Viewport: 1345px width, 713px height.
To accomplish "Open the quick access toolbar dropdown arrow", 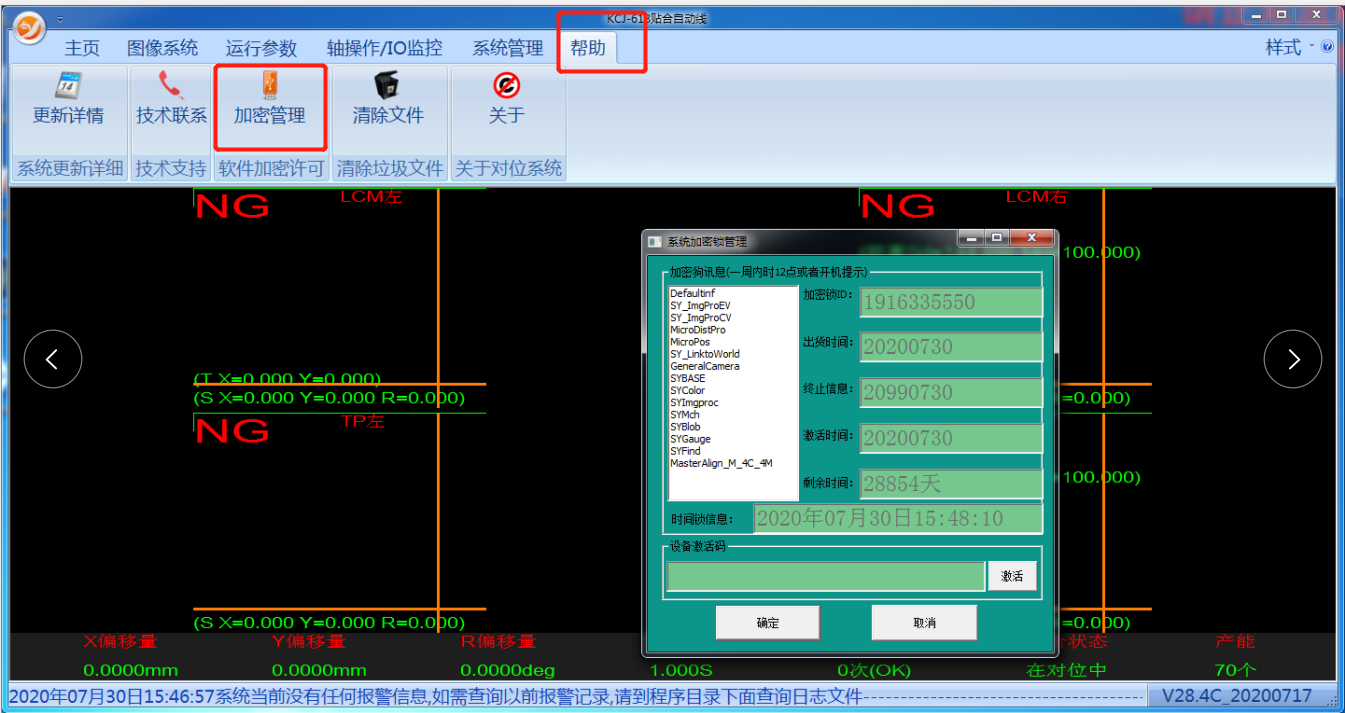I will pos(60,19).
